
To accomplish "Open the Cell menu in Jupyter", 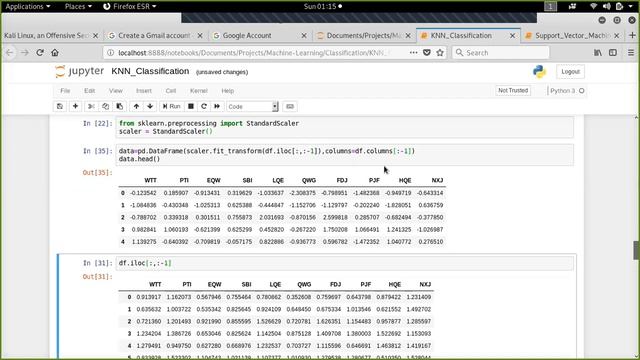I will (x=171, y=91).
